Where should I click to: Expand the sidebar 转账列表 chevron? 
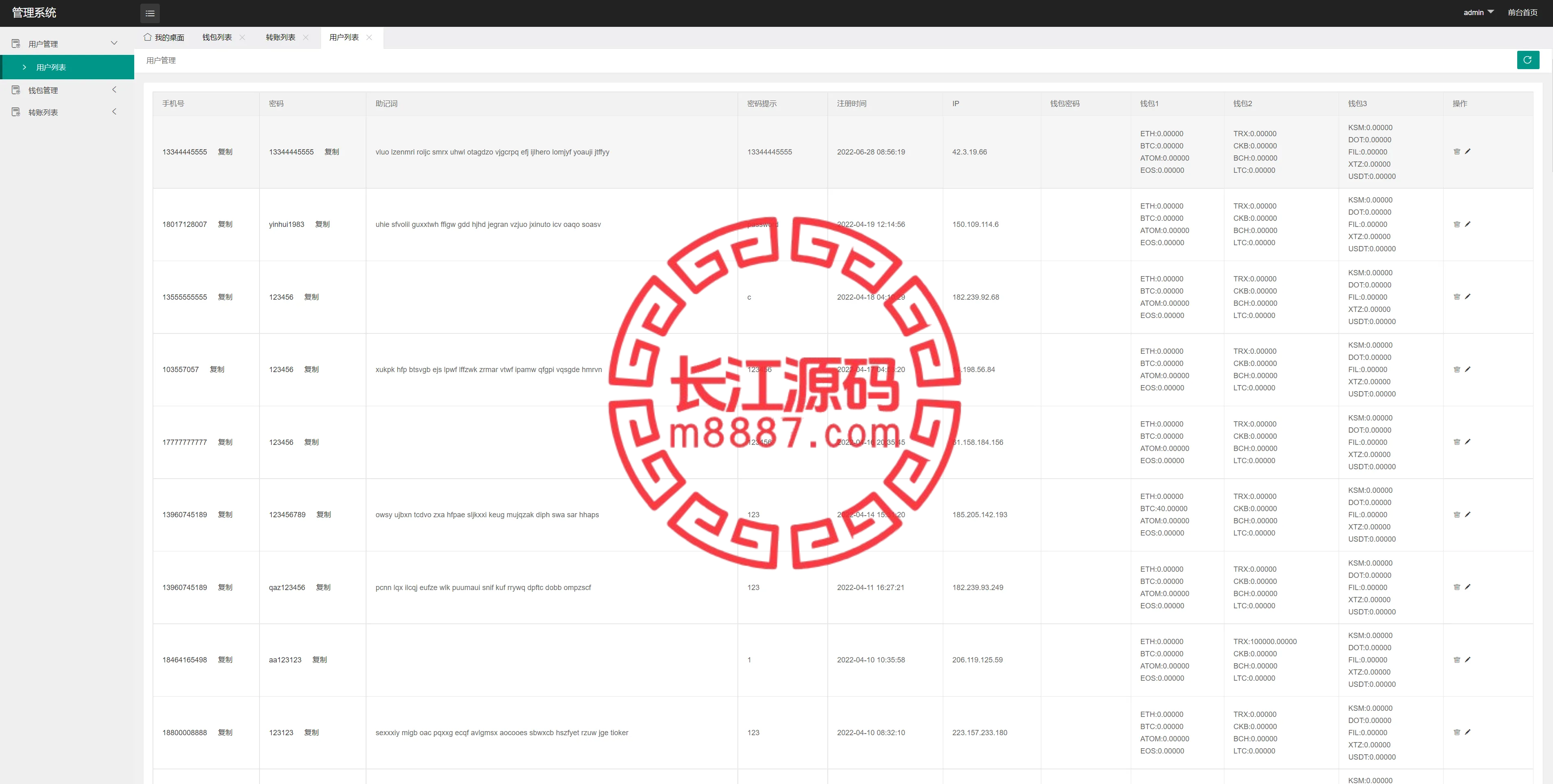pos(114,111)
